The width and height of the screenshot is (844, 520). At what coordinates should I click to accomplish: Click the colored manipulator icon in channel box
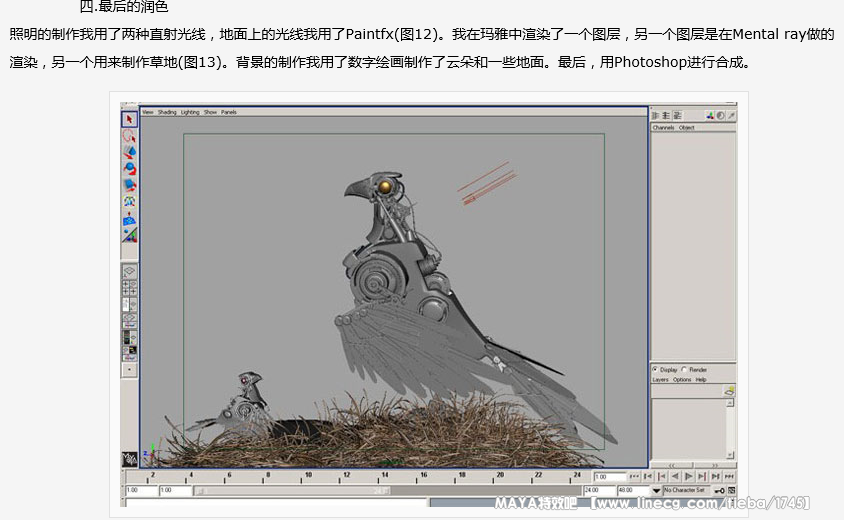click(709, 116)
